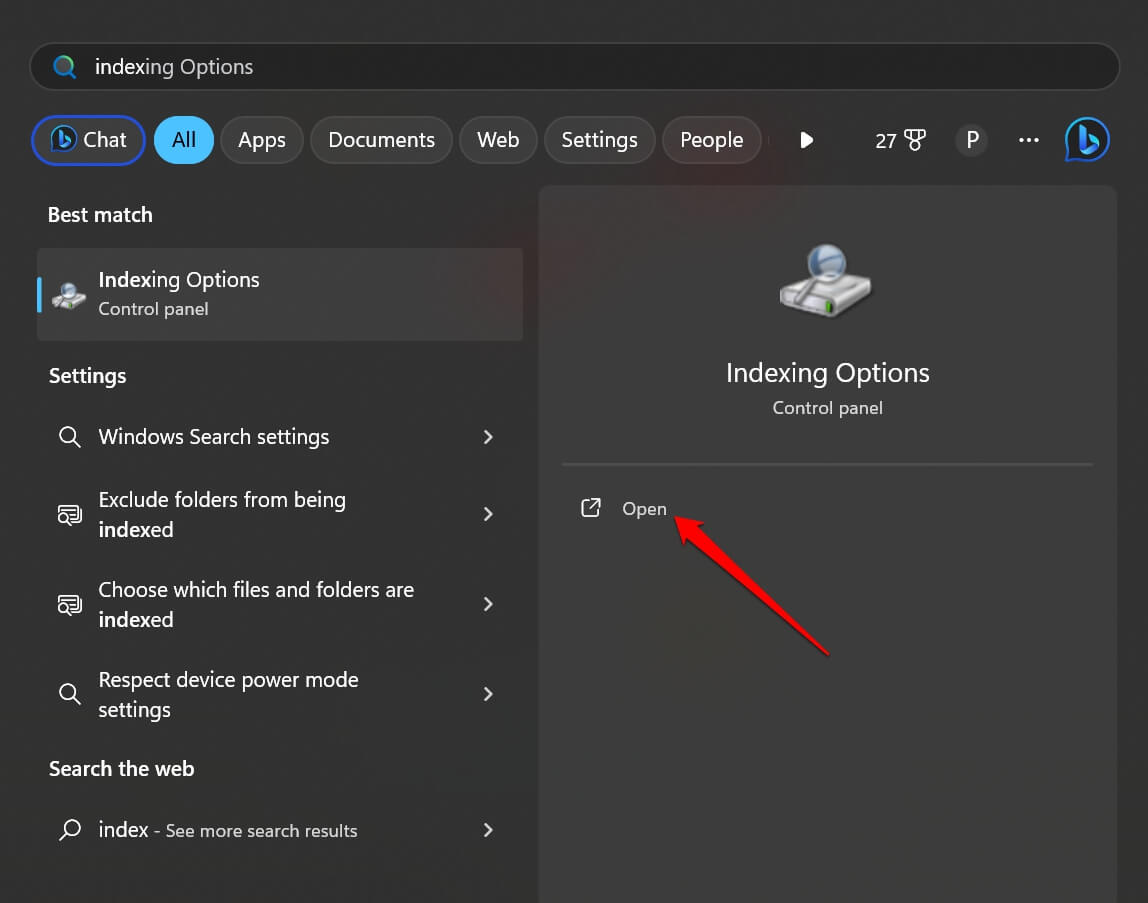Image resolution: width=1148 pixels, height=903 pixels.
Task: Switch to the Web filter tab
Action: 498,140
